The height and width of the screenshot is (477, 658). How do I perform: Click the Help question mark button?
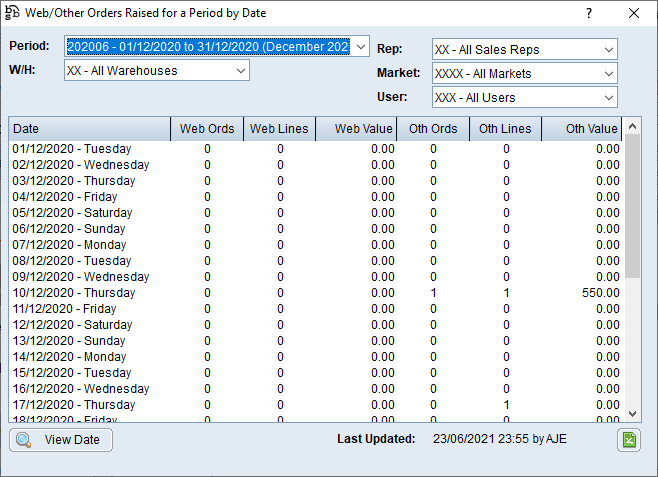(x=589, y=14)
